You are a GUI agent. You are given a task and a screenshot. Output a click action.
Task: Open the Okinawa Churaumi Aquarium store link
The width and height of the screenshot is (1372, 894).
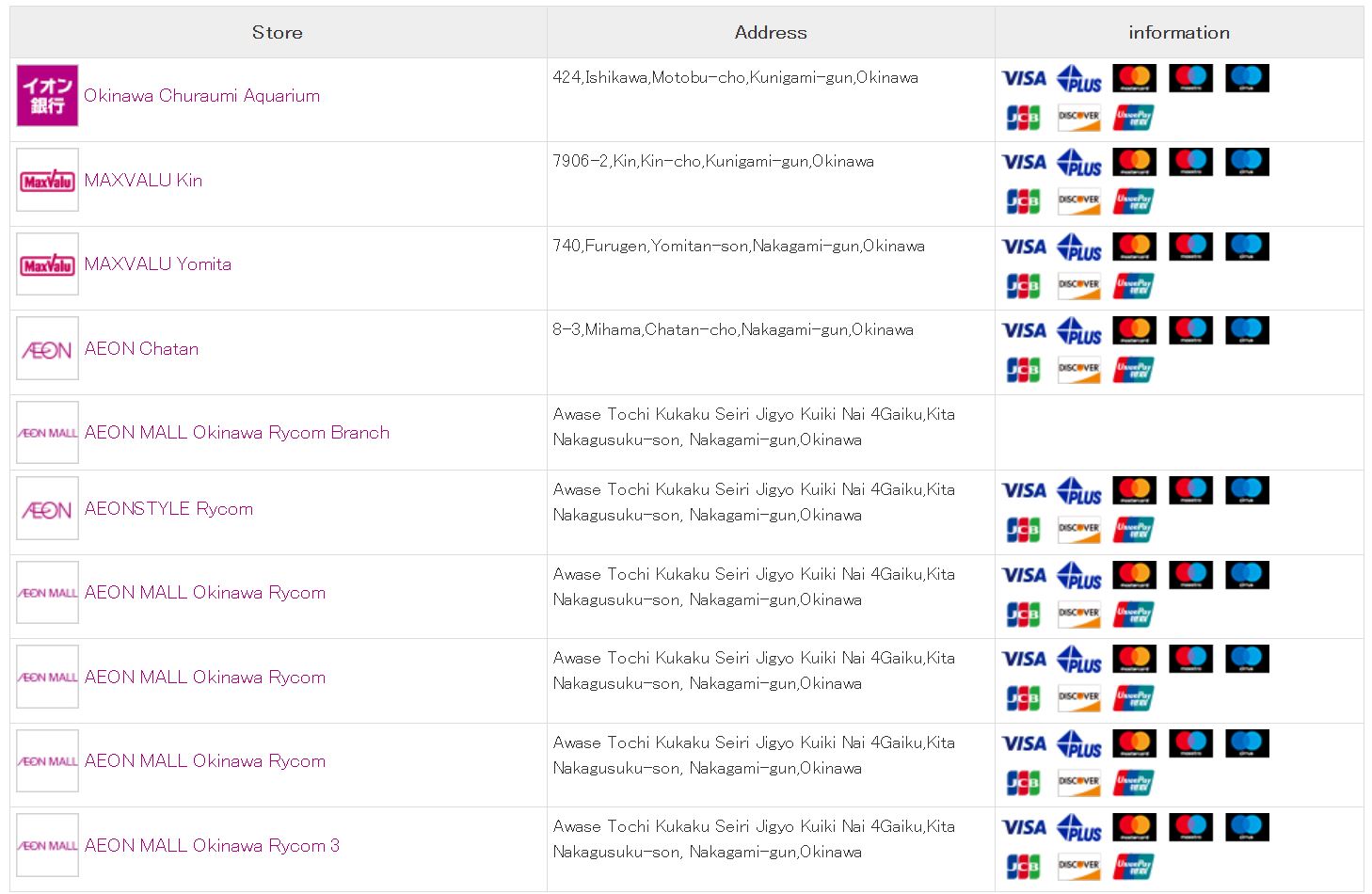click(x=201, y=95)
